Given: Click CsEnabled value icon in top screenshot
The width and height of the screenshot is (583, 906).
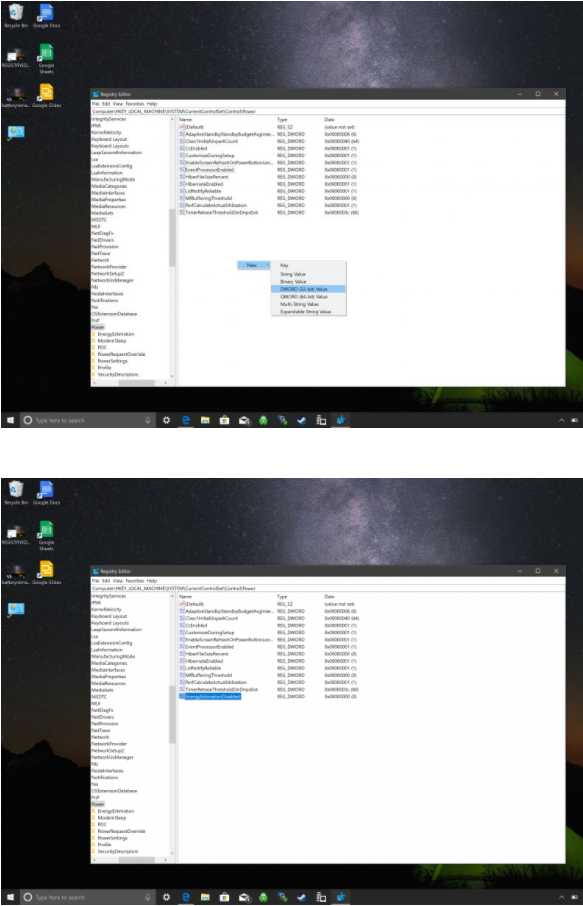Looking at the screenshot, I should click(181, 148).
